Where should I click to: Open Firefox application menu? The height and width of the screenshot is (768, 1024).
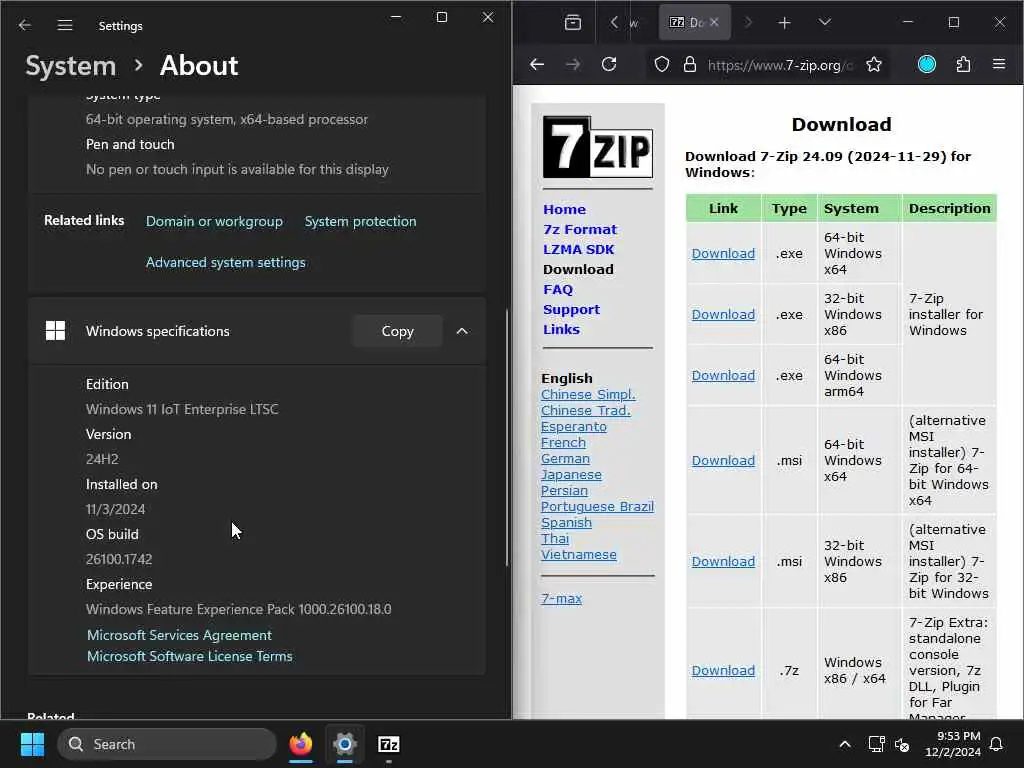pos(999,65)
